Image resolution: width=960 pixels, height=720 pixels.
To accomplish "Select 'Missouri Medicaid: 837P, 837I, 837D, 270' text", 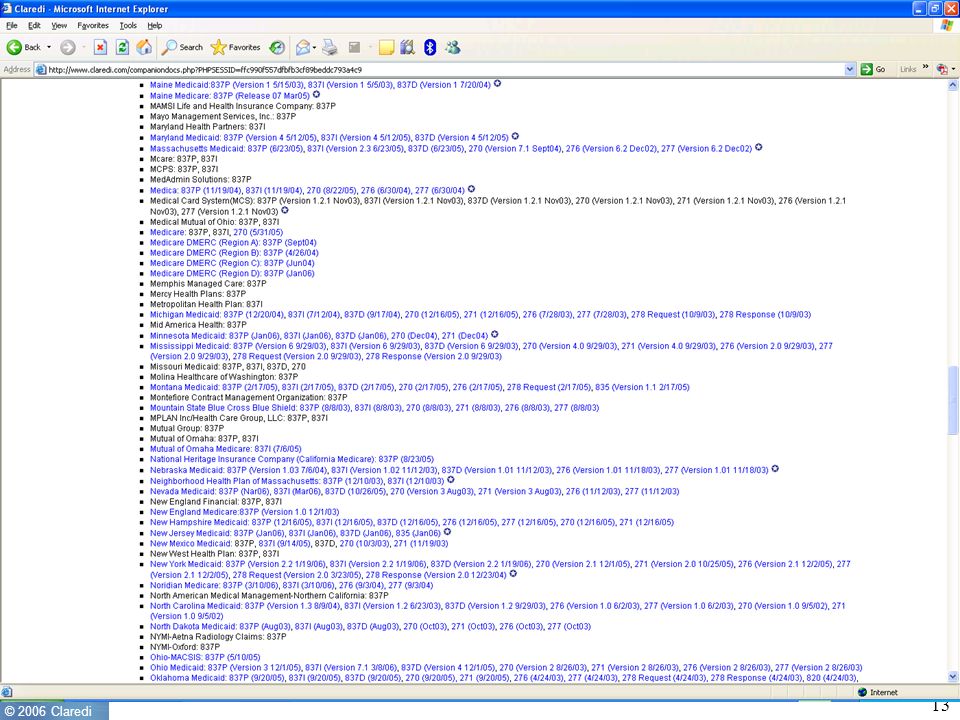I will coord(228,367).
